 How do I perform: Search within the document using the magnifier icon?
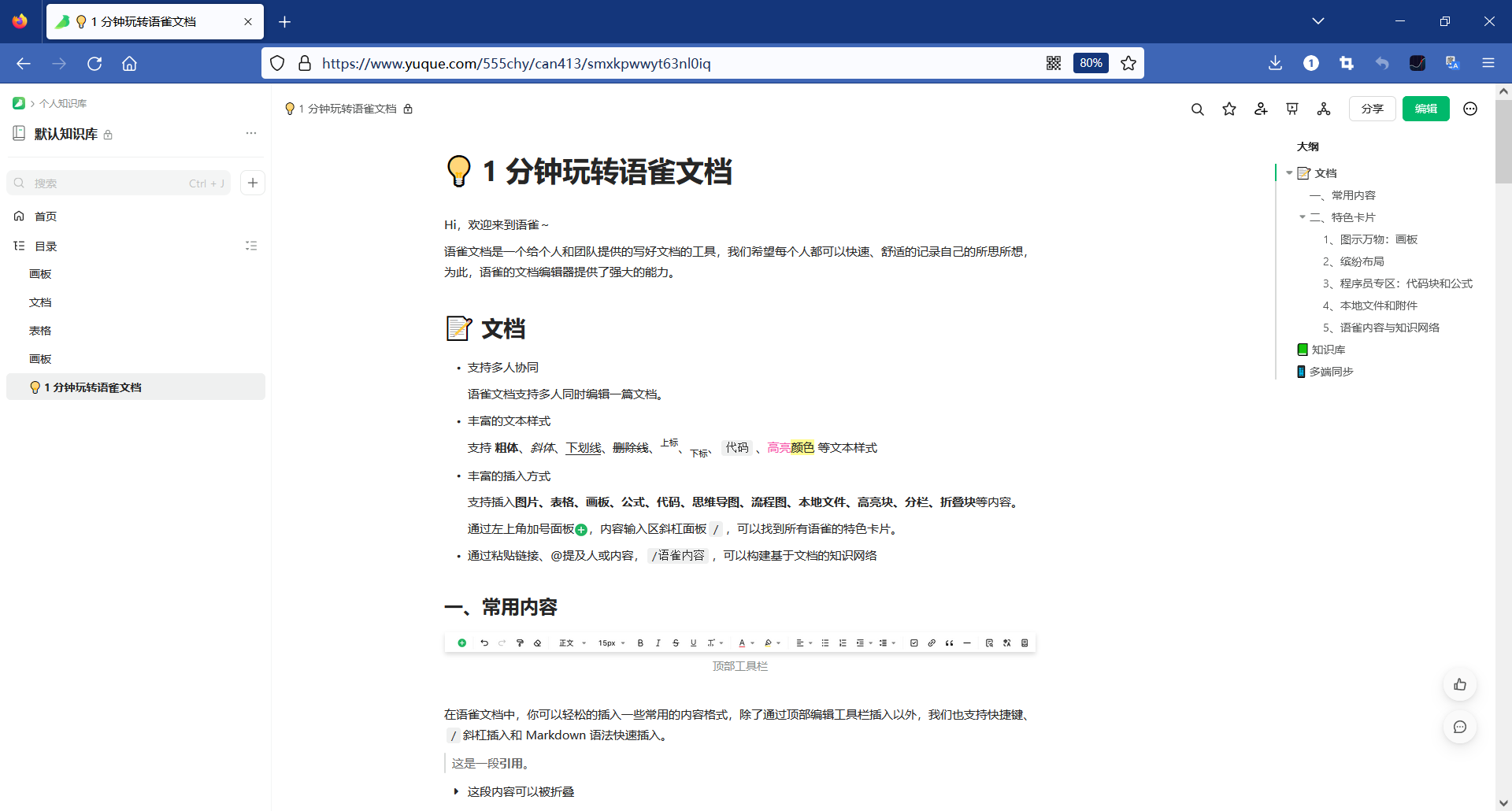(1197, 109)
